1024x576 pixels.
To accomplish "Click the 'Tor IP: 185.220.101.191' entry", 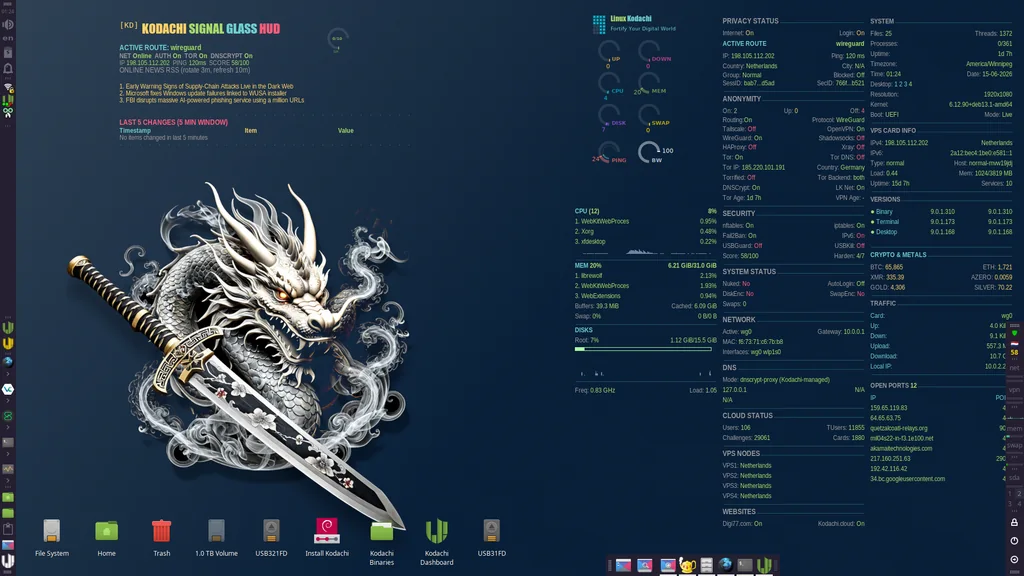I will pyautogui.click(x=754, y=168).
